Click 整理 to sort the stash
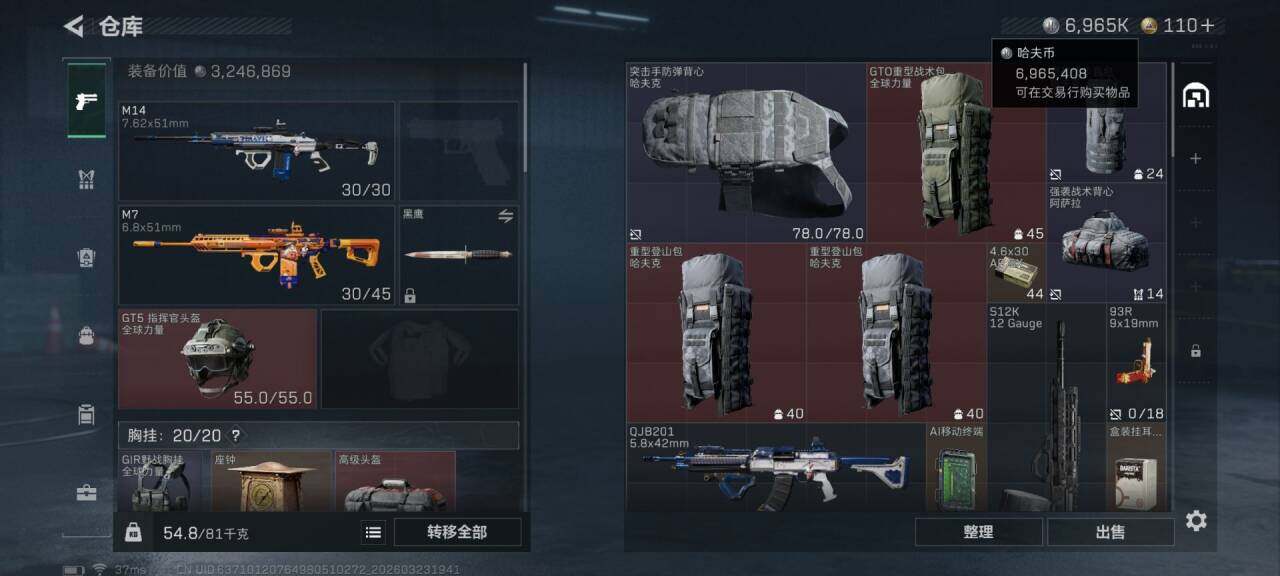Image resolution: width=1280 pixels, height=576 pixels. (x=978, y=532)
